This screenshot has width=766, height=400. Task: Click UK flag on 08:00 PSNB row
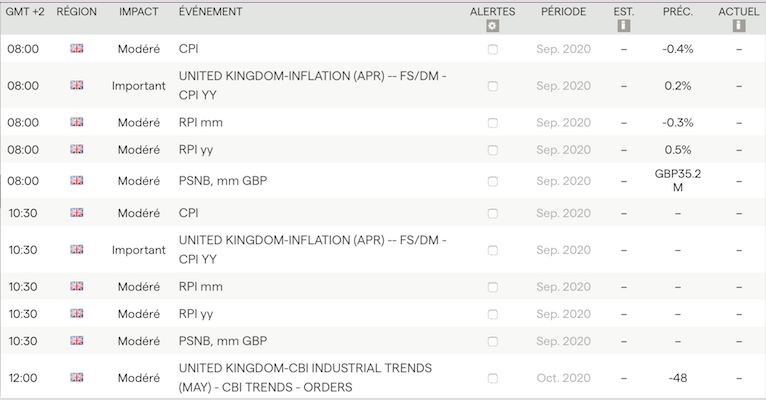pyautogui.click(x=77, y=181)
